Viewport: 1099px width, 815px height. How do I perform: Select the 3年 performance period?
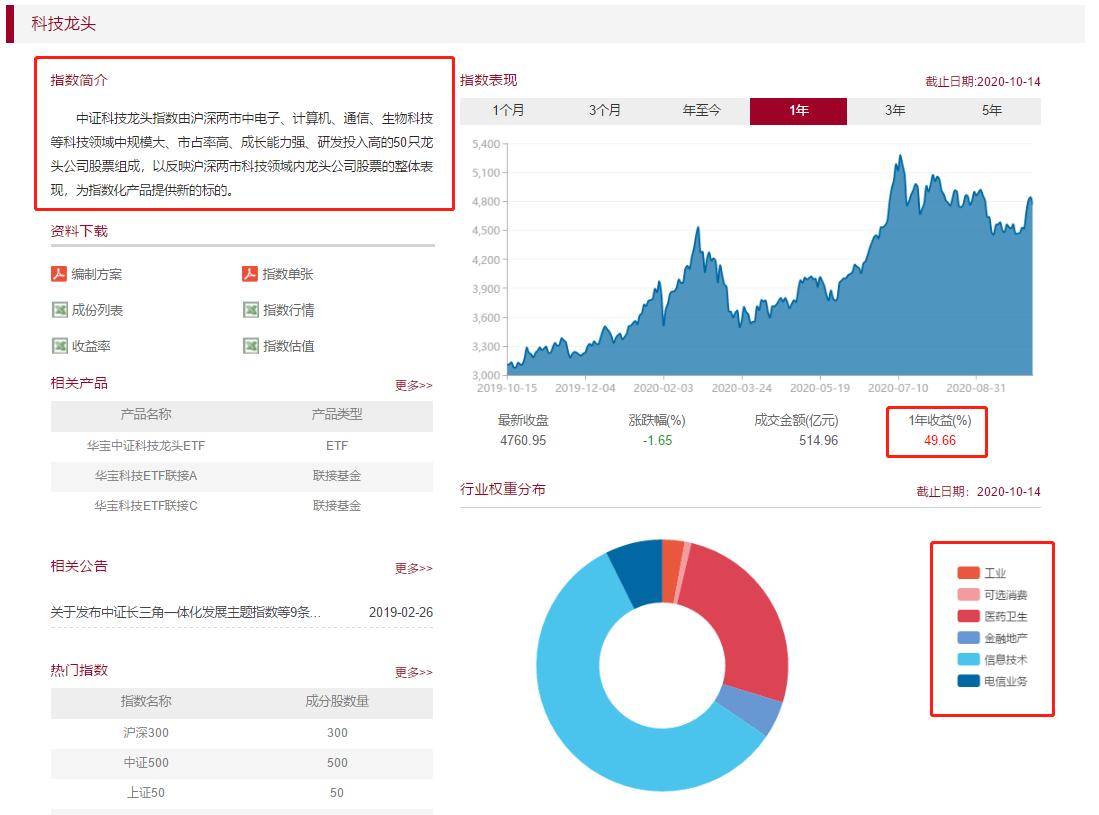coord(893,112)
